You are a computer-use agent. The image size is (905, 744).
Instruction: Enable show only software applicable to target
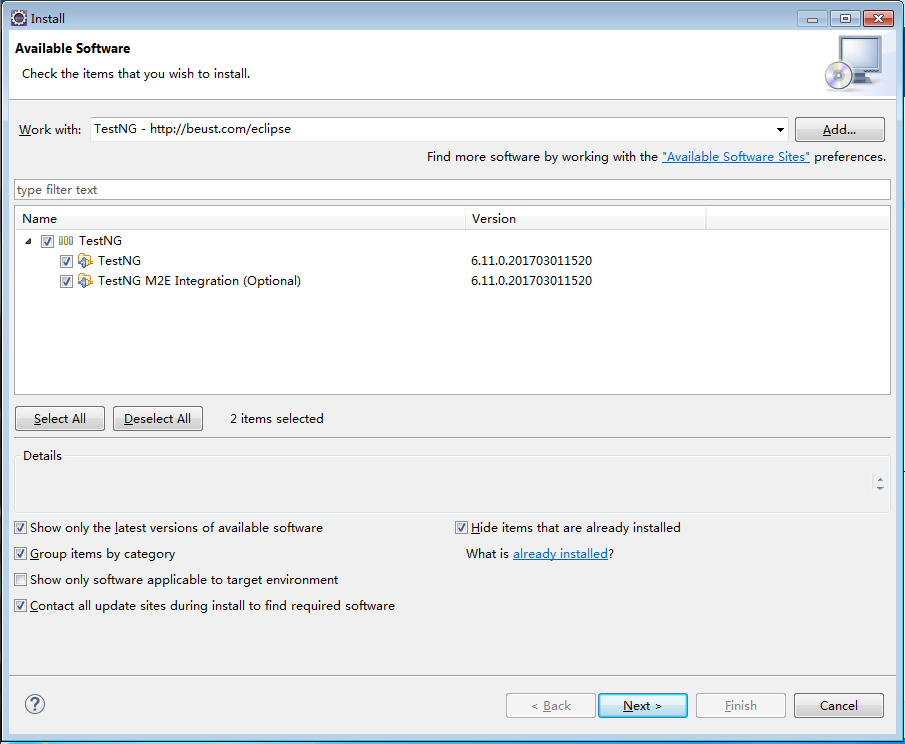[x=21, y=580]
